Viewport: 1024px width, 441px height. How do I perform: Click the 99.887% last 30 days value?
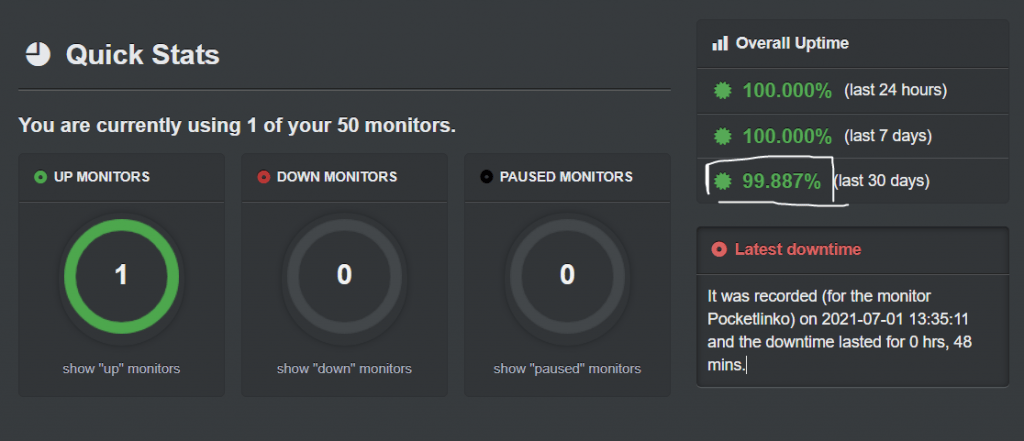[781, 181]
